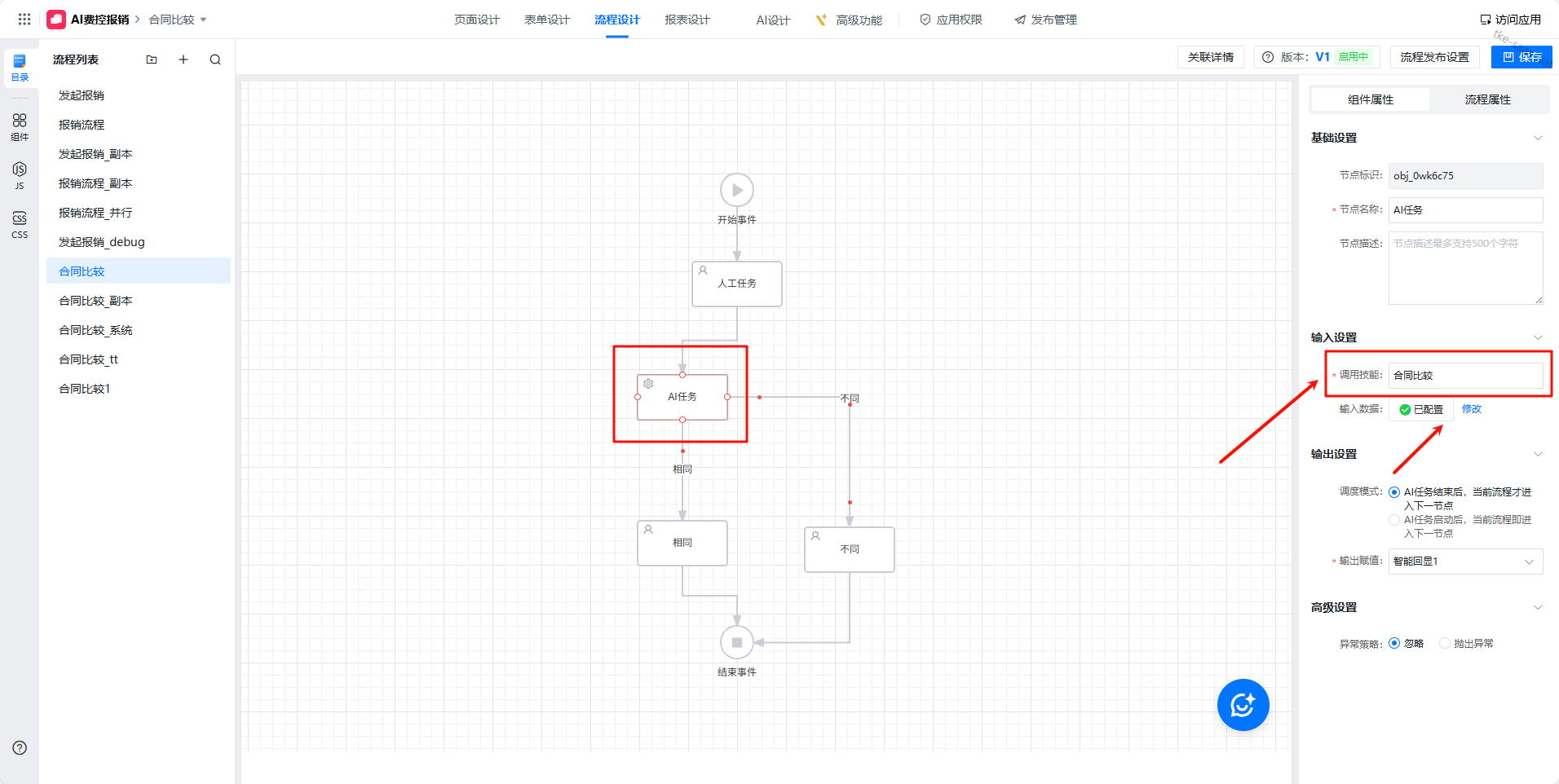This screenshot has height=784, width=1559.
Task: Open the CSS sidebar panel
Action: (x=20, y=224)
